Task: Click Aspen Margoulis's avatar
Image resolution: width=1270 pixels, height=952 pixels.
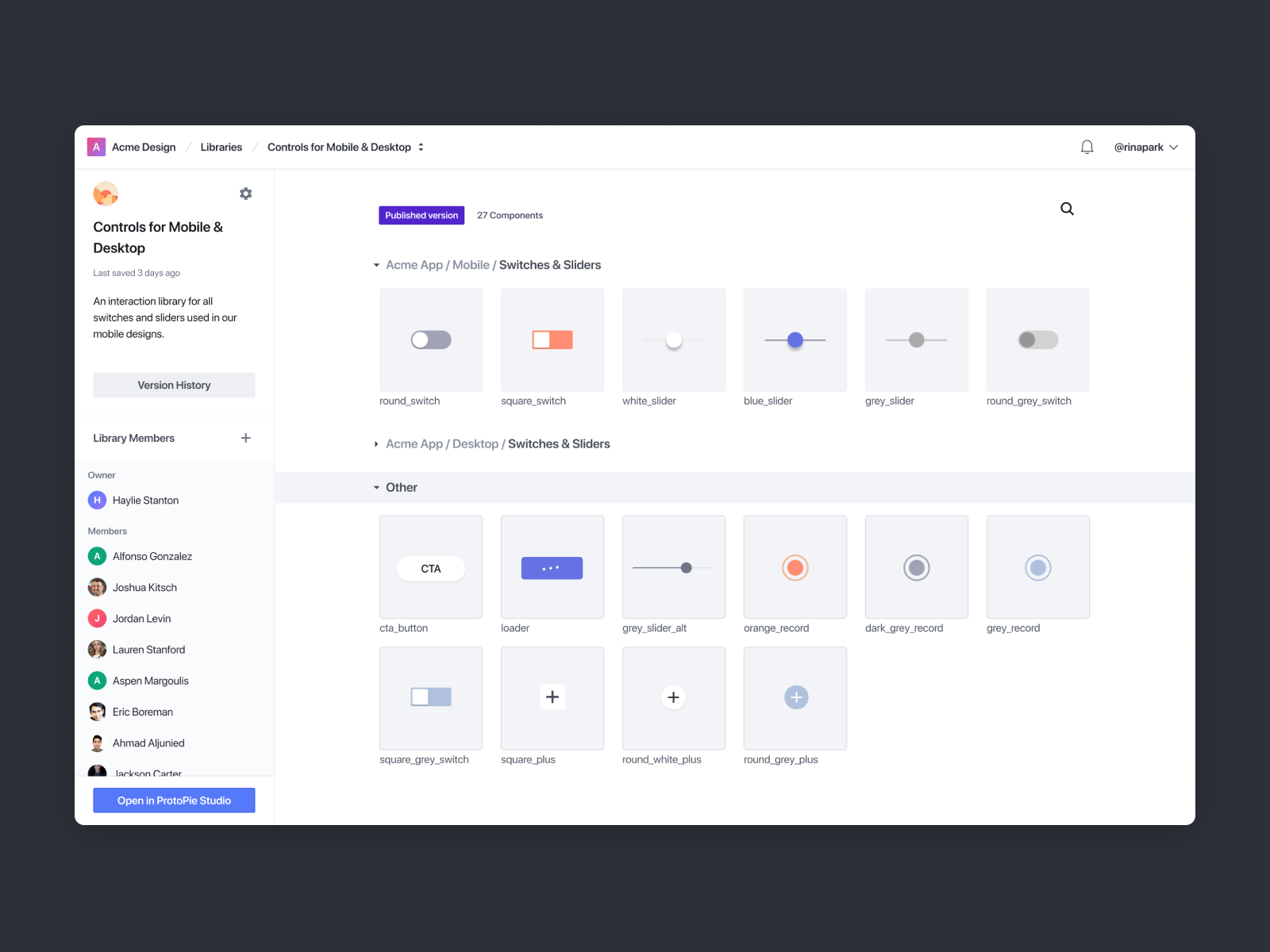Action: click(x=97, y=681)
